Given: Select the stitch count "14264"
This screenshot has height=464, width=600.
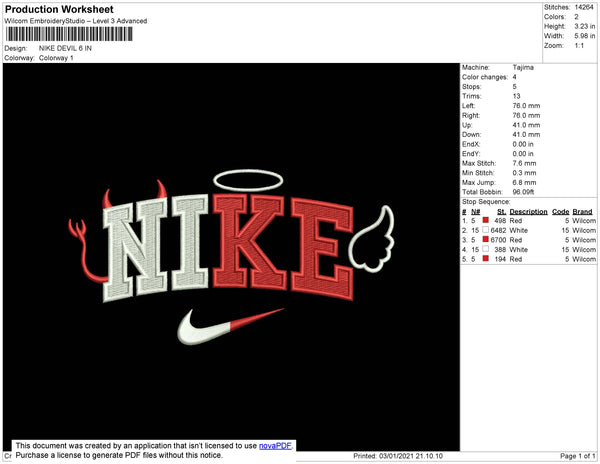Looking at the screenshot, I should (584, 7).
